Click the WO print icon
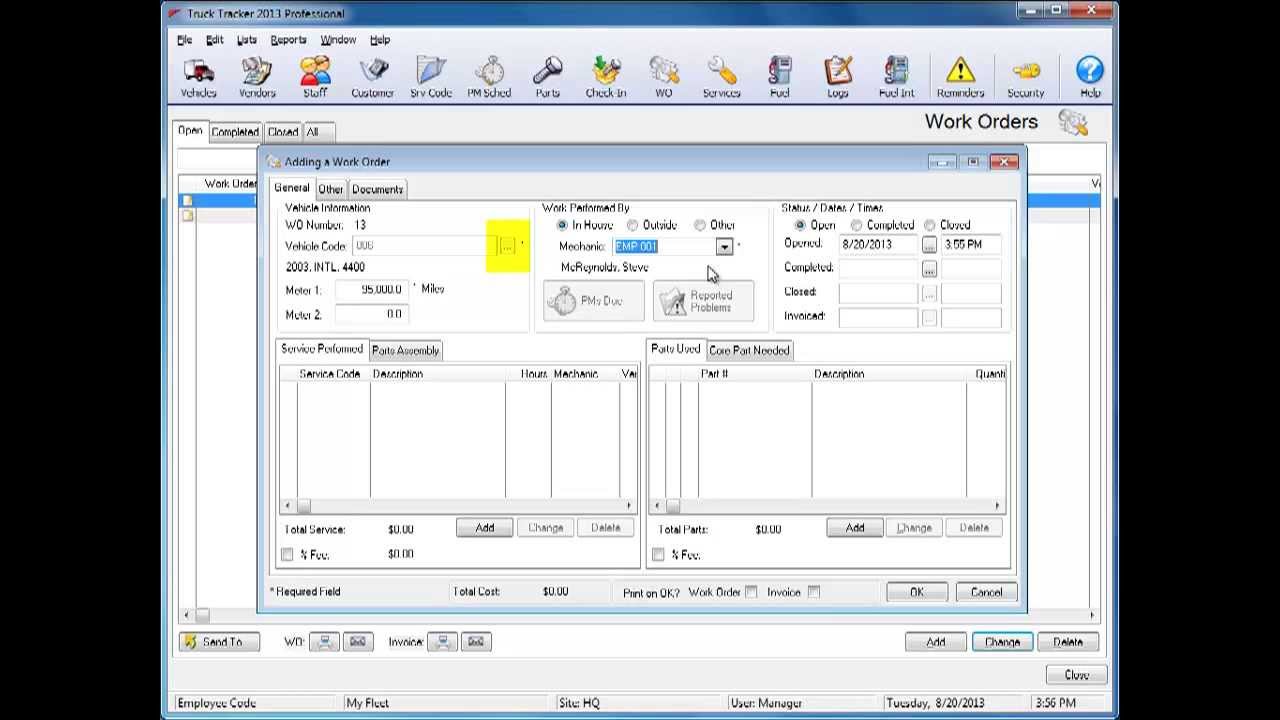 [x=325, y=642]
